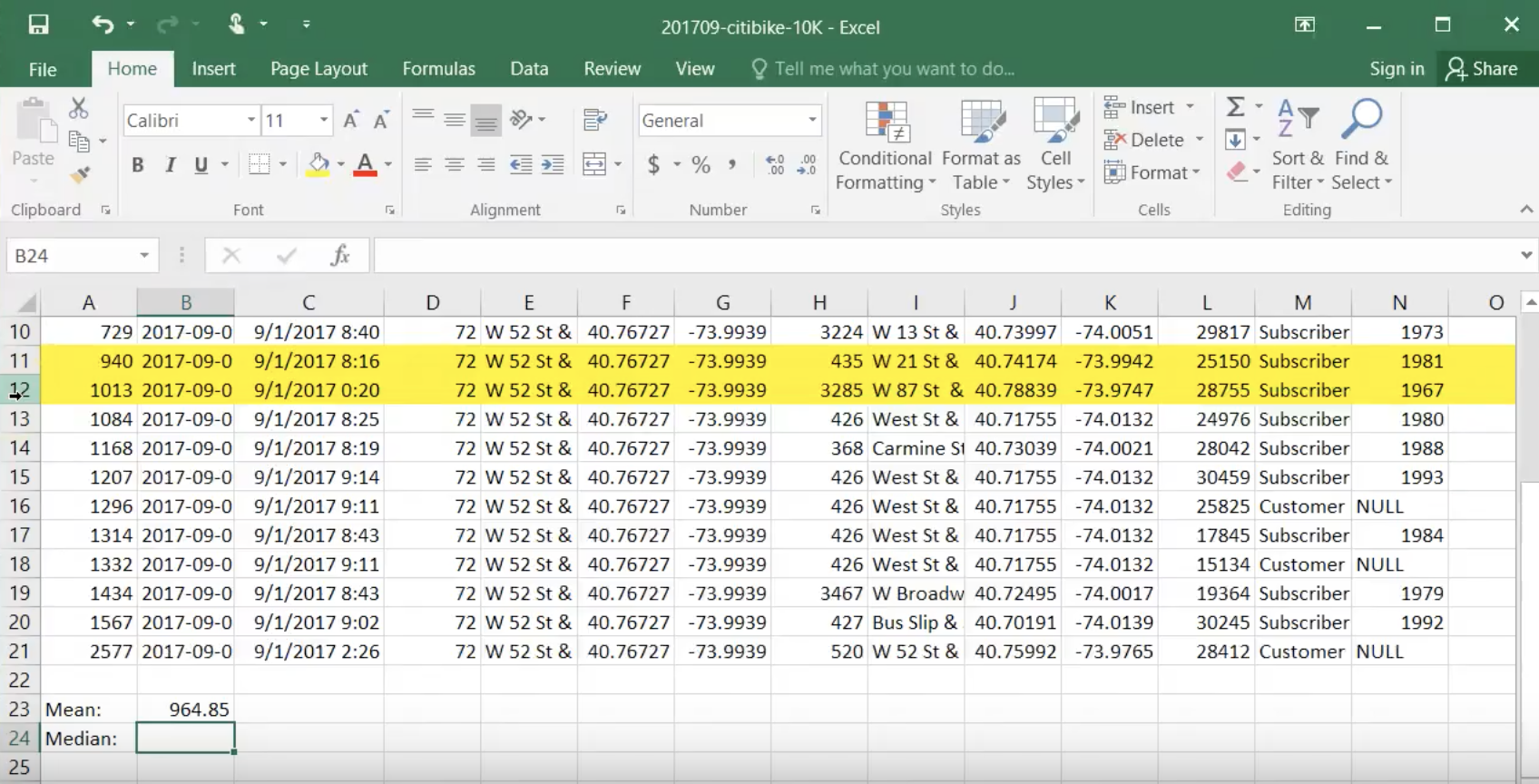
Task: Open the font size 11 dropdown
Action: [x=324, y=120]
